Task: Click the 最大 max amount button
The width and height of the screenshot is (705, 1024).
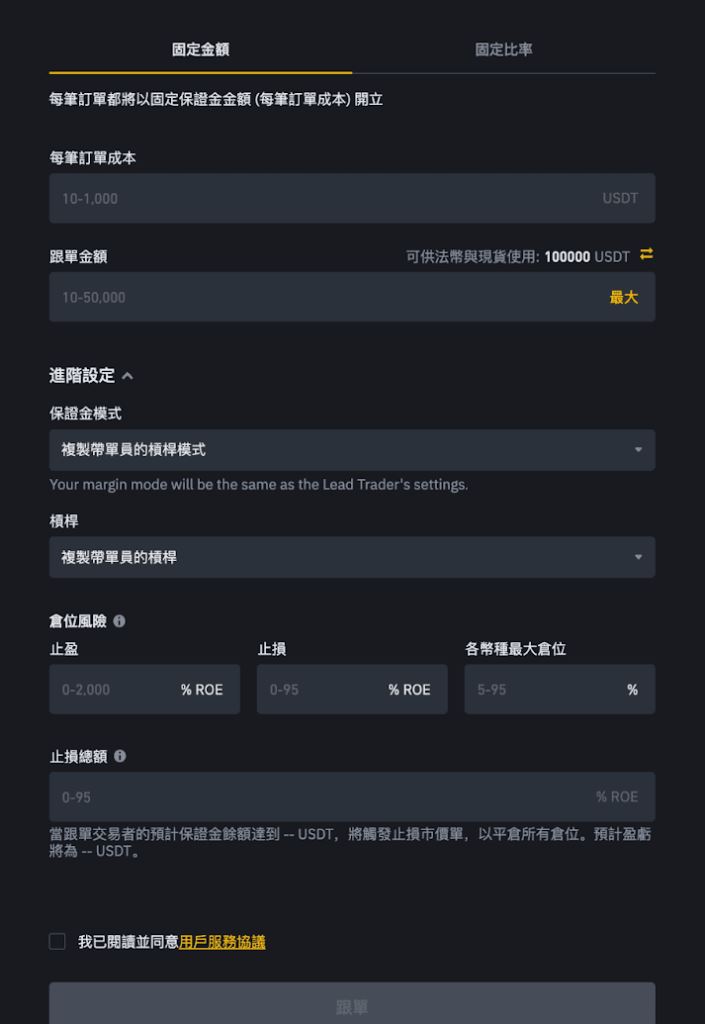Action: coord(623,297)
